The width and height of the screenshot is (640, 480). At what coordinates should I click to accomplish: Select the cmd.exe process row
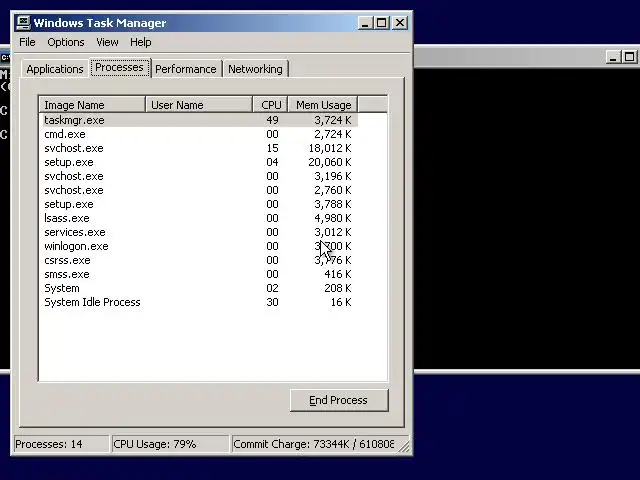point(199,134)
